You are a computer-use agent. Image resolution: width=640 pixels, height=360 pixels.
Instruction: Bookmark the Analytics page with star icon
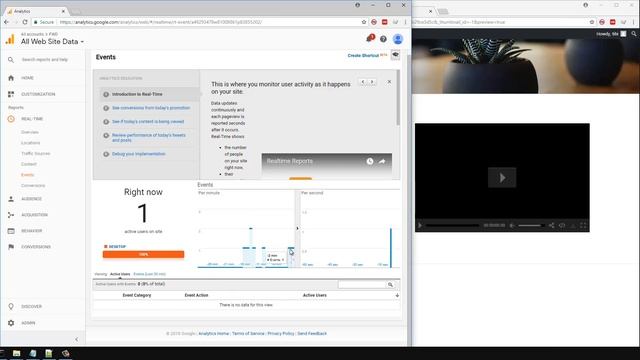pyautogui.click(x=364, y=22)
